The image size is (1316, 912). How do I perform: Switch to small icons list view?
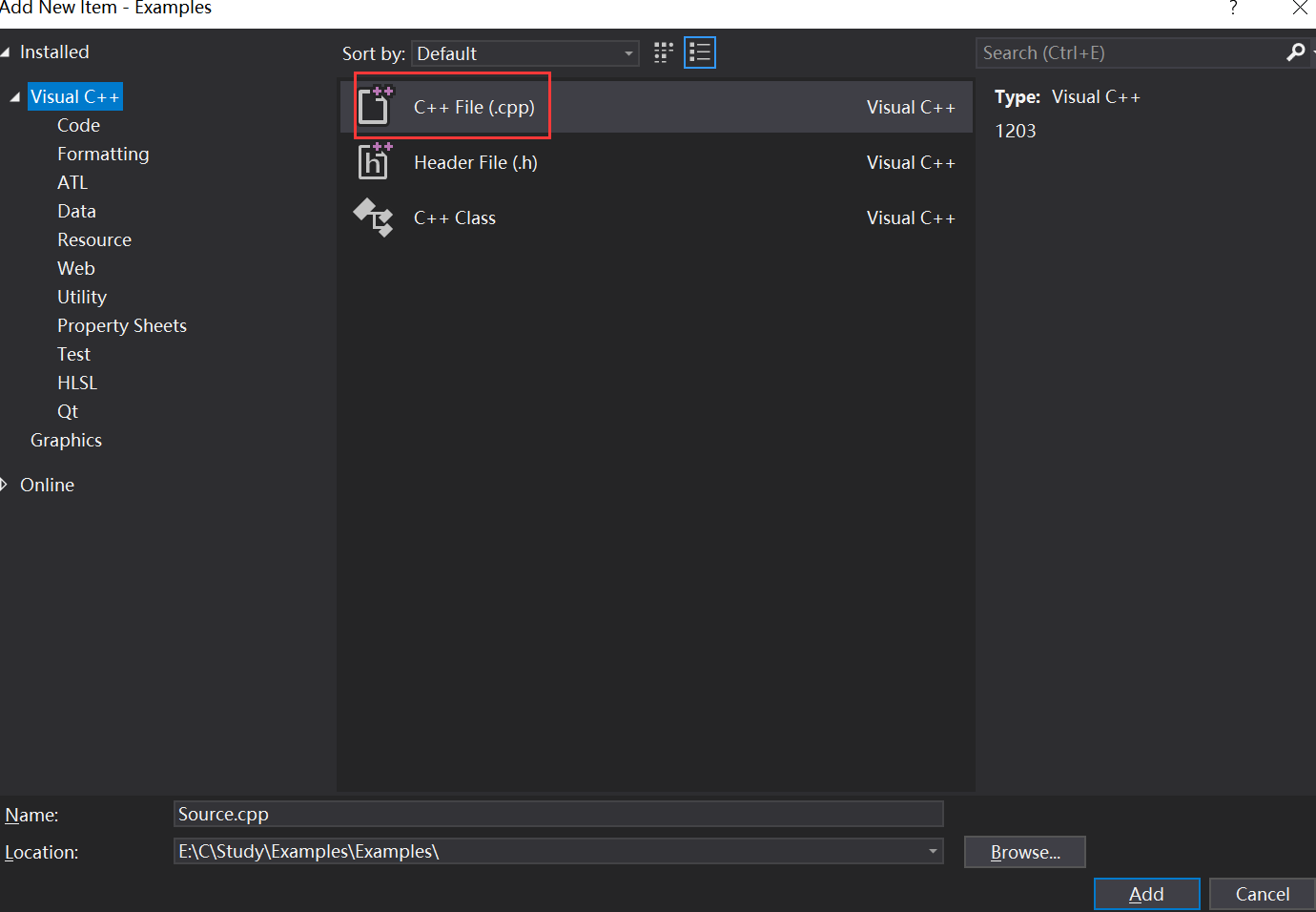coord(700,52)
